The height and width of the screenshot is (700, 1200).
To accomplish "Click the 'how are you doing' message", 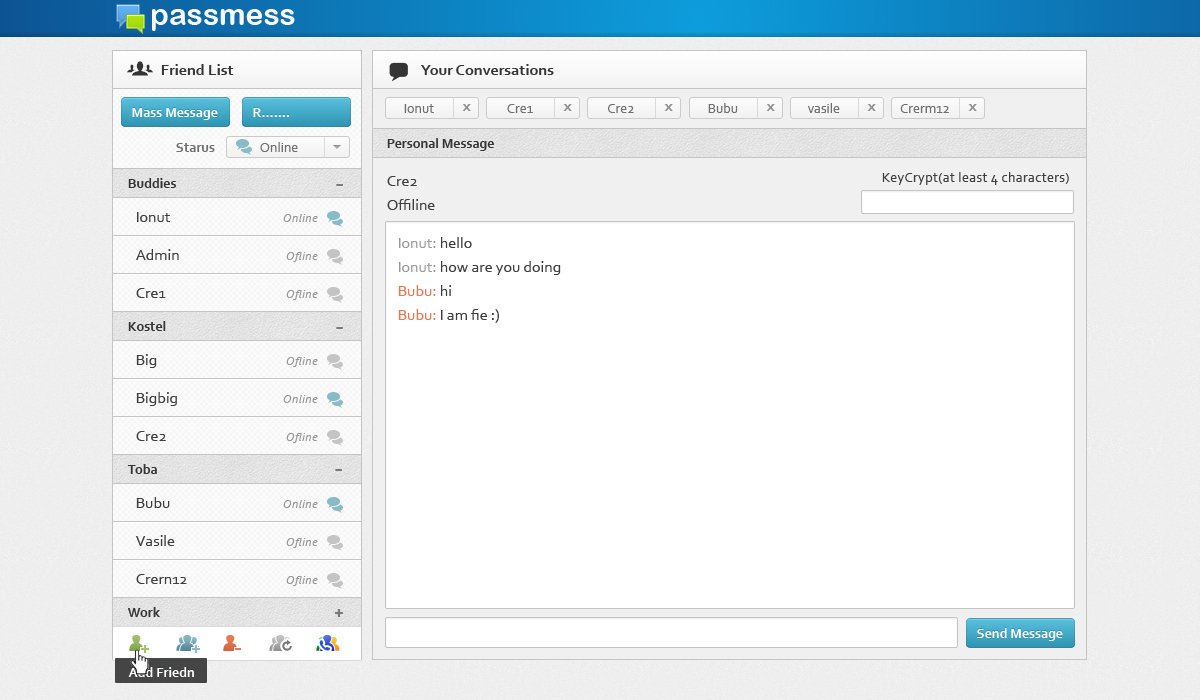I will pos(500,267).
